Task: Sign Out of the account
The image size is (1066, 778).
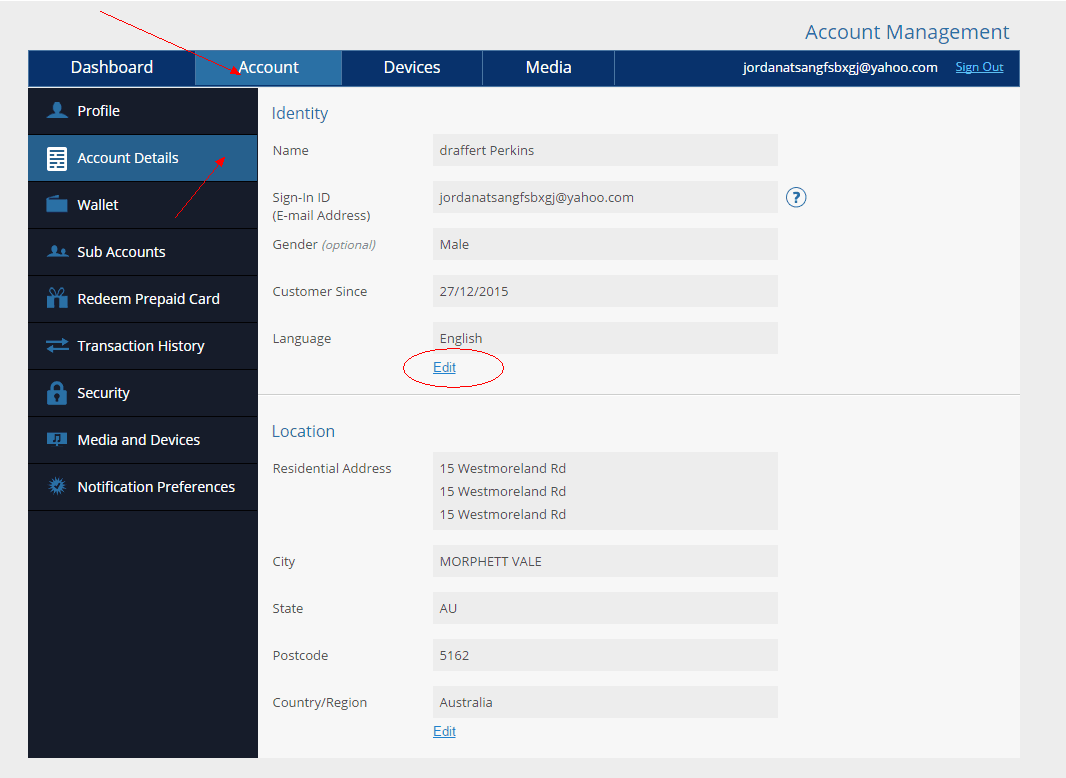Action: coord(979,67)
